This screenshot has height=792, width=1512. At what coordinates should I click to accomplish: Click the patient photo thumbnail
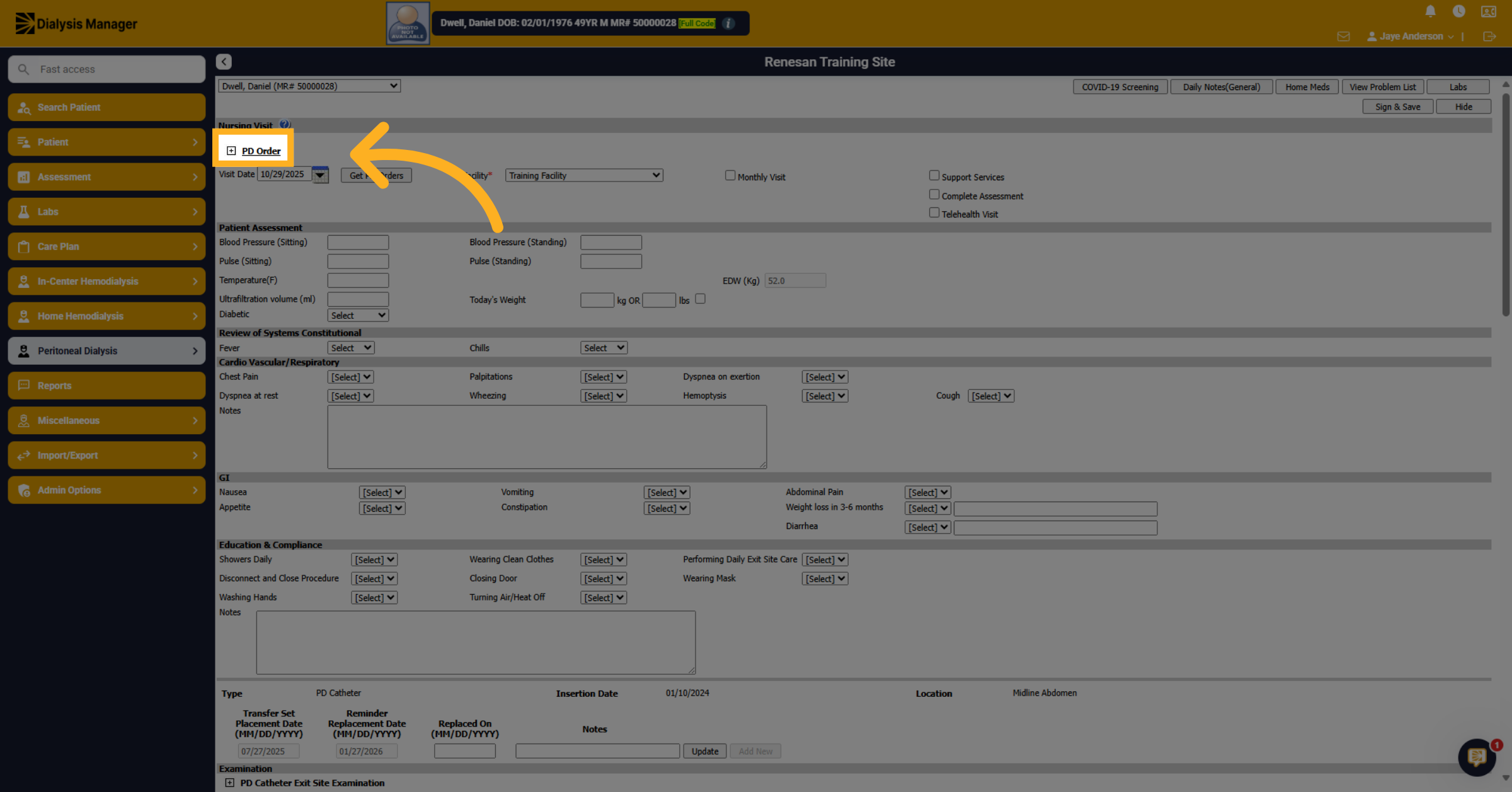click(408, 23)
